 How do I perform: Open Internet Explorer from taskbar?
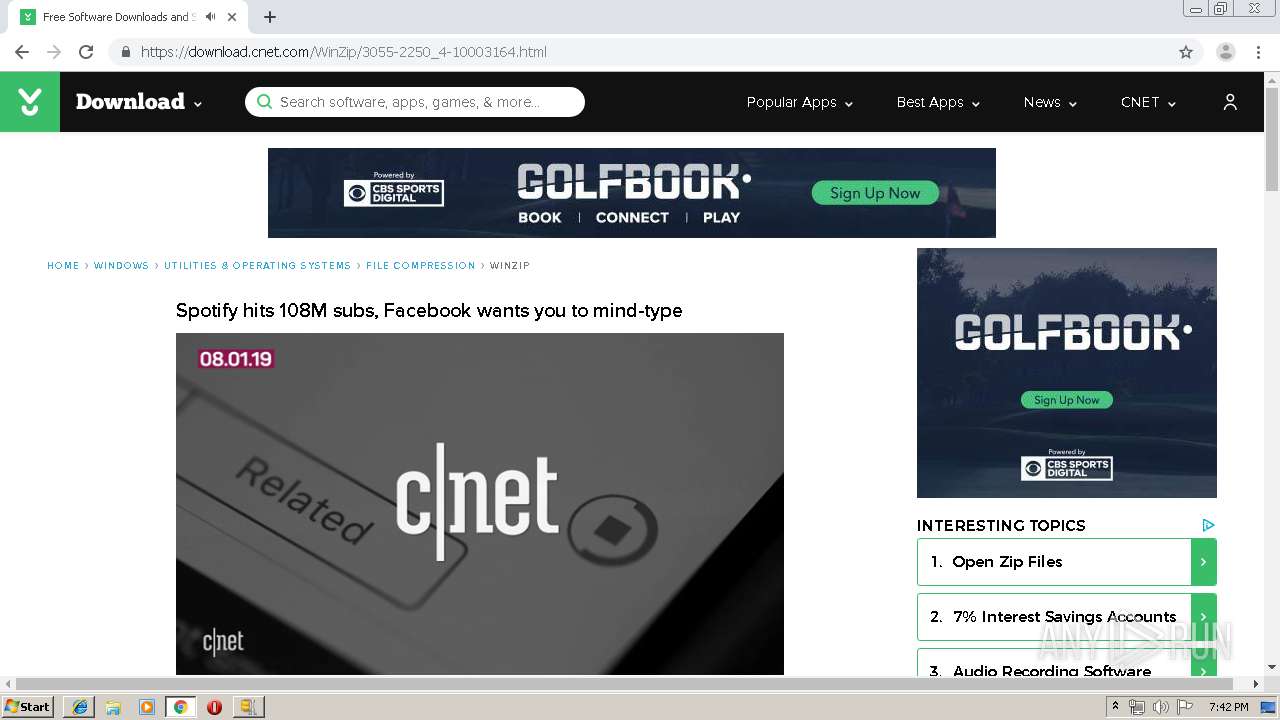tap(79, 707)
